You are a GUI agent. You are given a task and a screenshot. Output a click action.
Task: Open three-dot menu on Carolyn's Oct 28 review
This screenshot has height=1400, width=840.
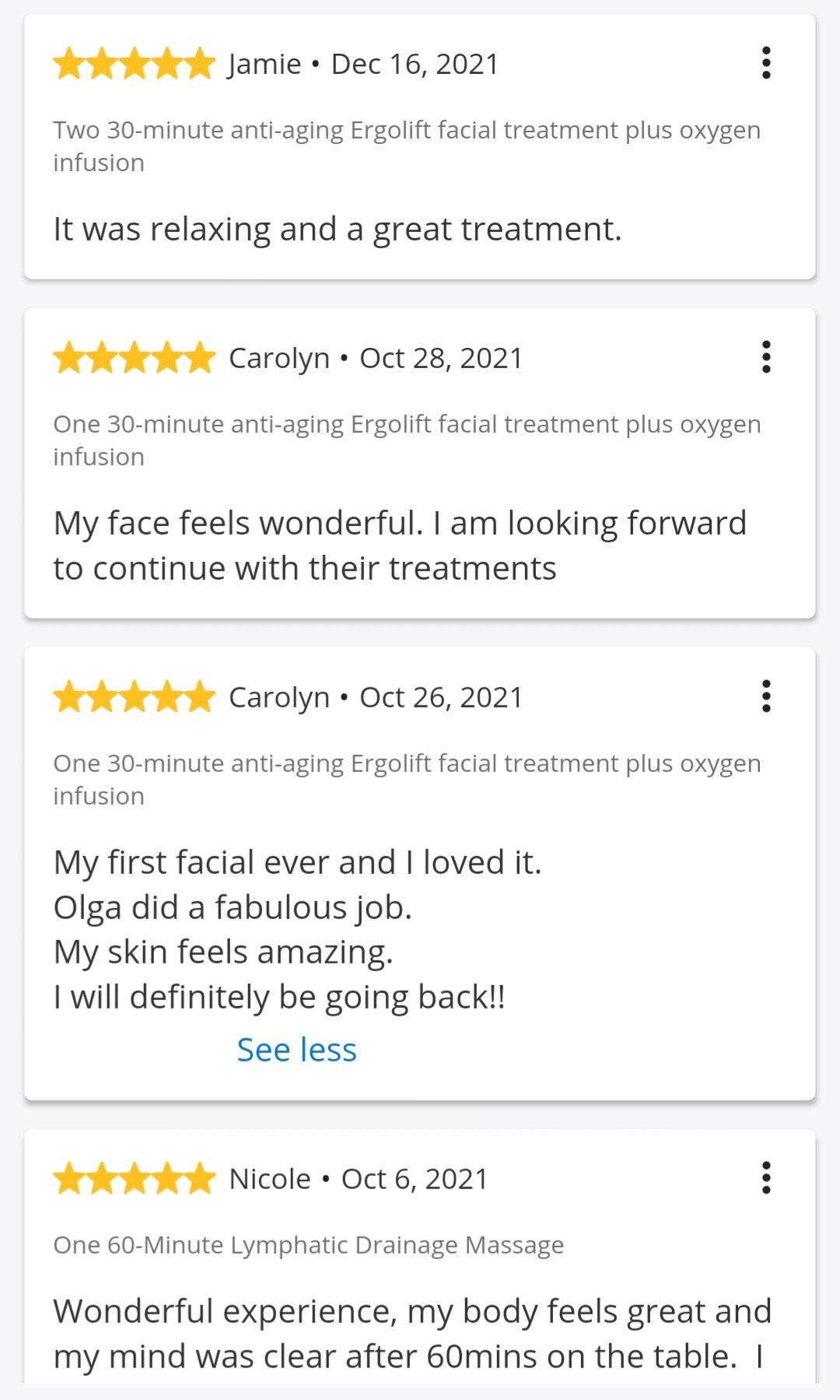click(x=766, y=357)
